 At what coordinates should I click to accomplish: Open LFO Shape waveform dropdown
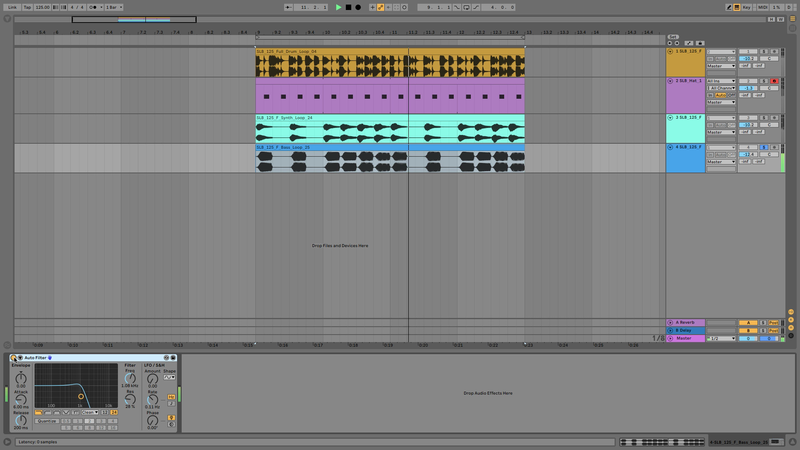(169, 377)
